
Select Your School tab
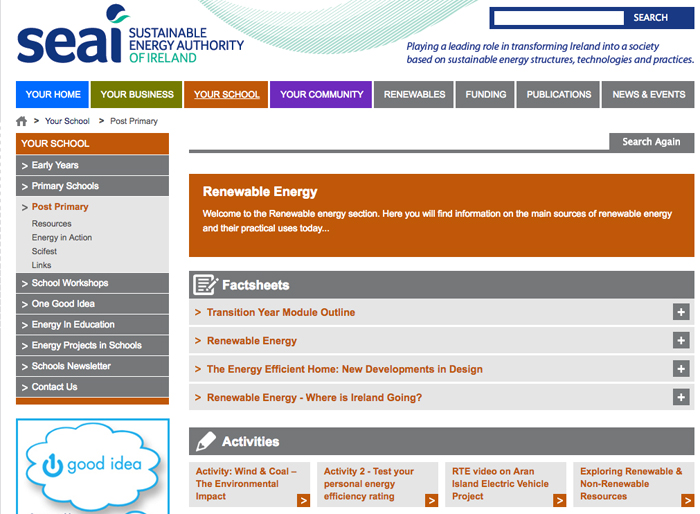pyautogui.click(x=226, y=95)
